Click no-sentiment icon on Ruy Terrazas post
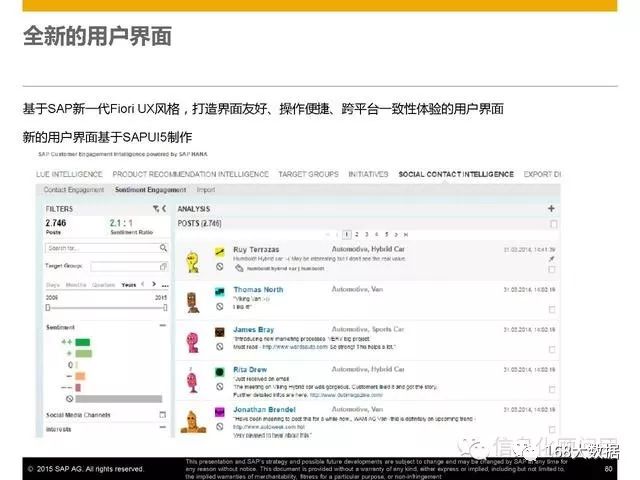640x480 pixels. click(220, 267)
